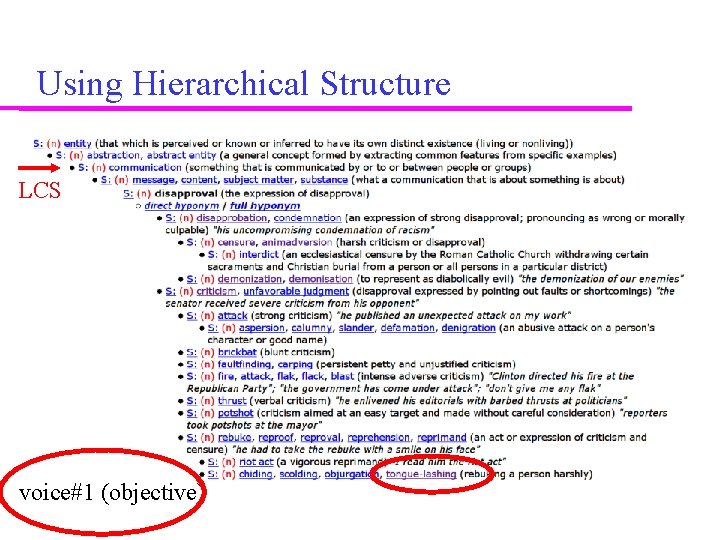Viewport: 720px width, 540px height.
Task: Click the 'carping' link
Action: pos(295,364)
